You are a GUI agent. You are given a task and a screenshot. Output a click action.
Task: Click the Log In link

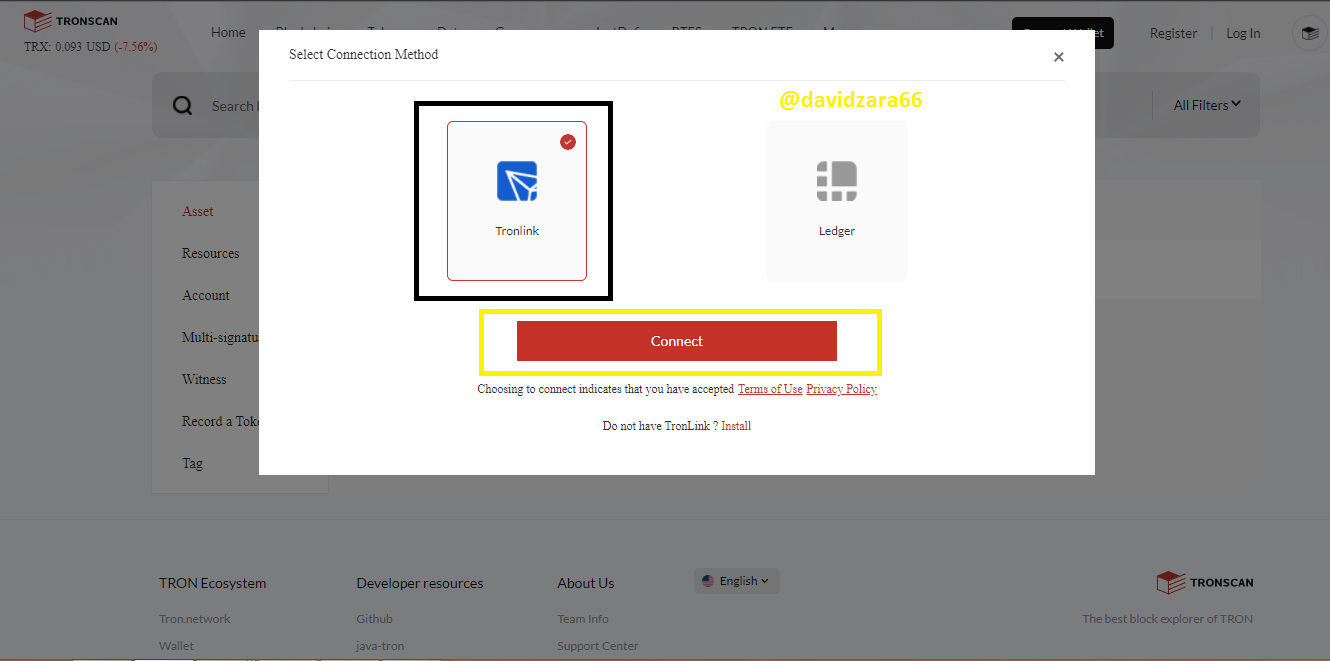coord(1243,33)
